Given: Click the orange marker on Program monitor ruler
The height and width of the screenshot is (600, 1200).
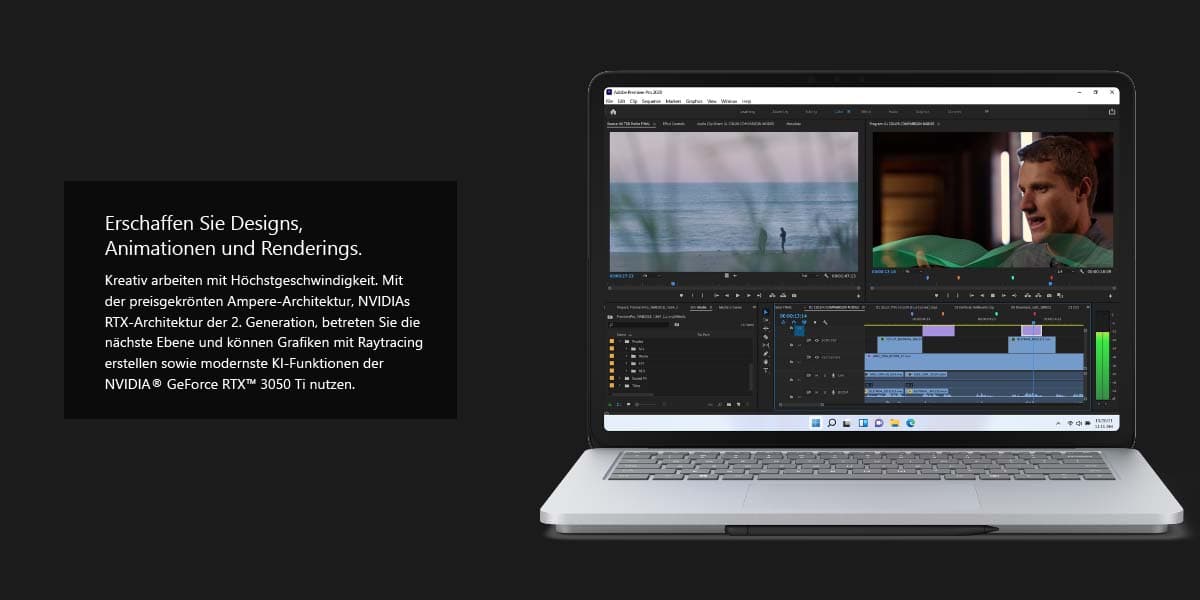Looking at the screenshot, I should click(958, 278).
